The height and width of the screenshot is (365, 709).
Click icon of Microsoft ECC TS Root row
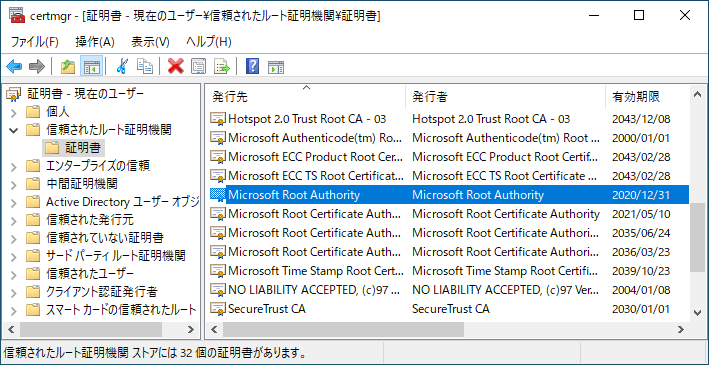(217, 175)
